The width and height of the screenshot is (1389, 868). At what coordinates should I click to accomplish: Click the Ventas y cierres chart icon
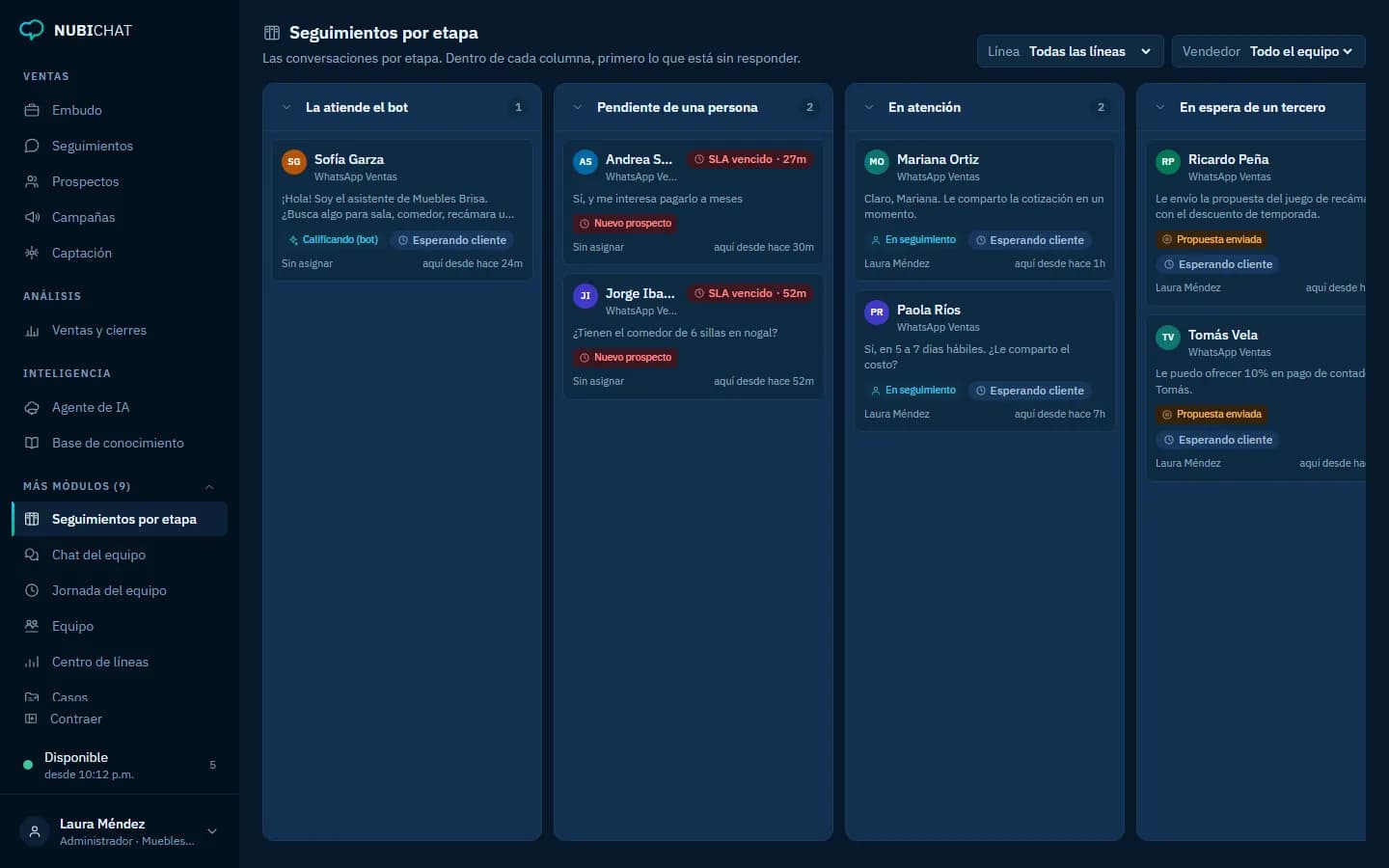click(32, 330)
